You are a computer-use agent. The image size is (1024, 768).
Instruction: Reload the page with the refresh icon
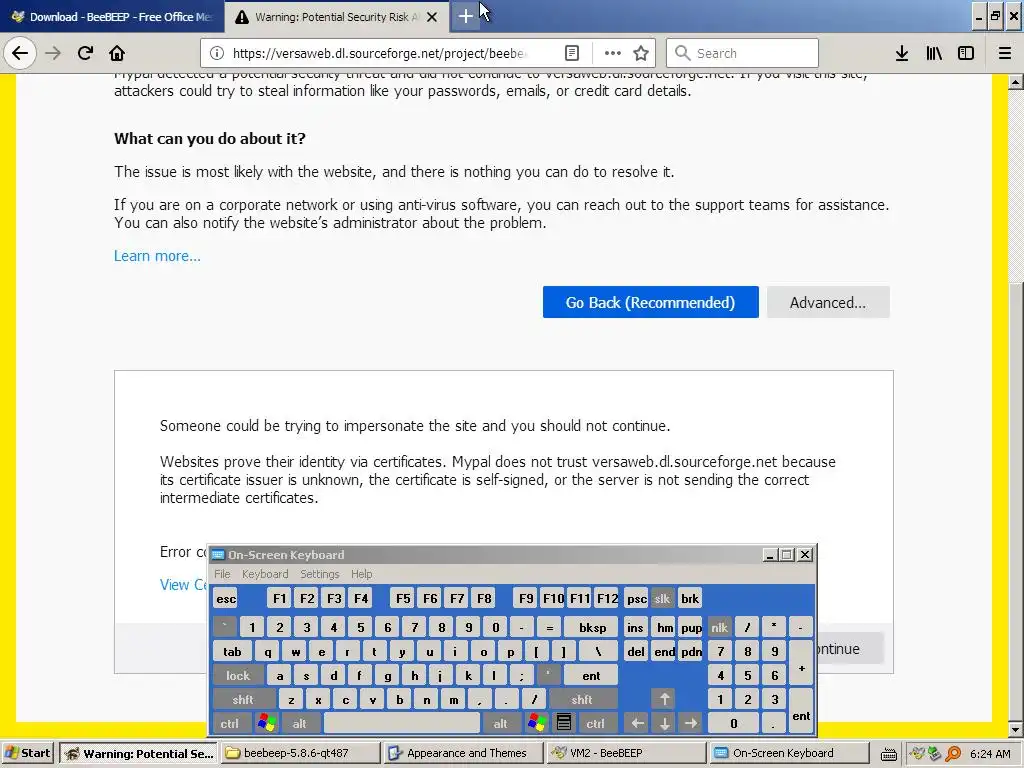[x=85, y=54]
